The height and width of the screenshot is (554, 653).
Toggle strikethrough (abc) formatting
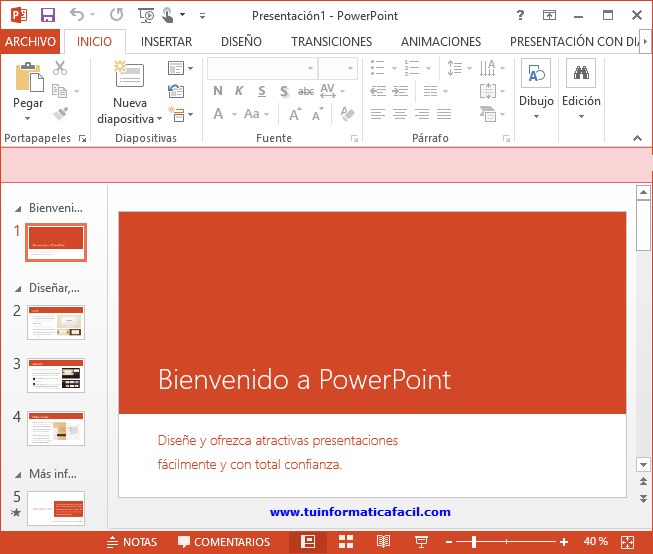306,91
